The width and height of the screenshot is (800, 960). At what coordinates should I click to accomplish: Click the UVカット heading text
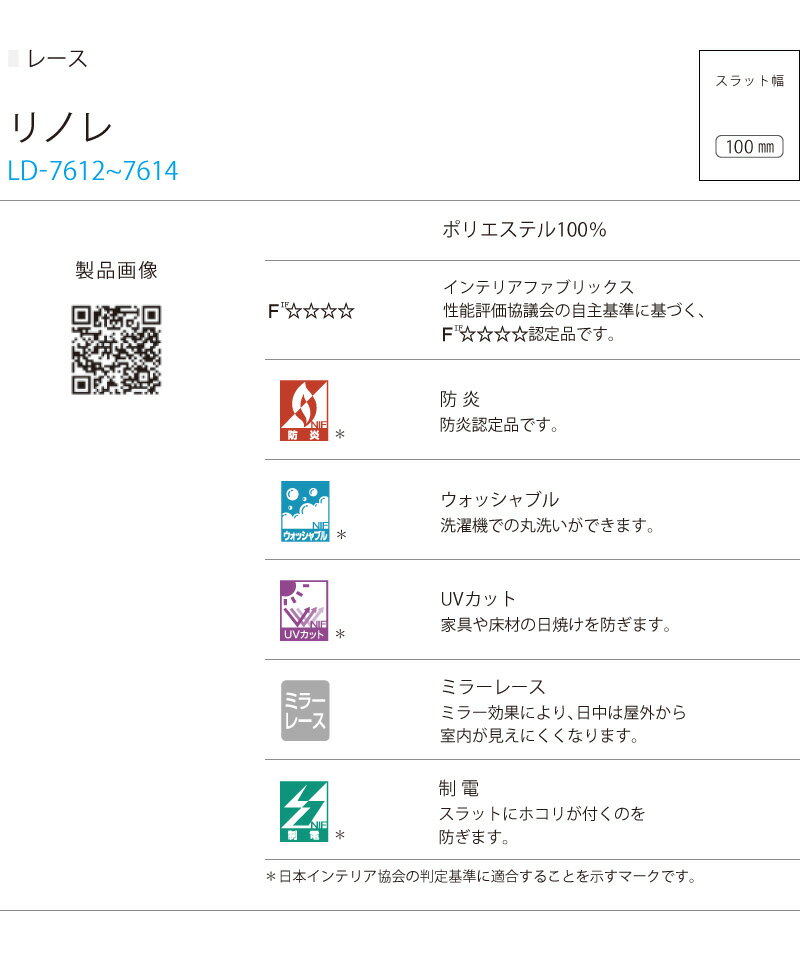[478, 599]
